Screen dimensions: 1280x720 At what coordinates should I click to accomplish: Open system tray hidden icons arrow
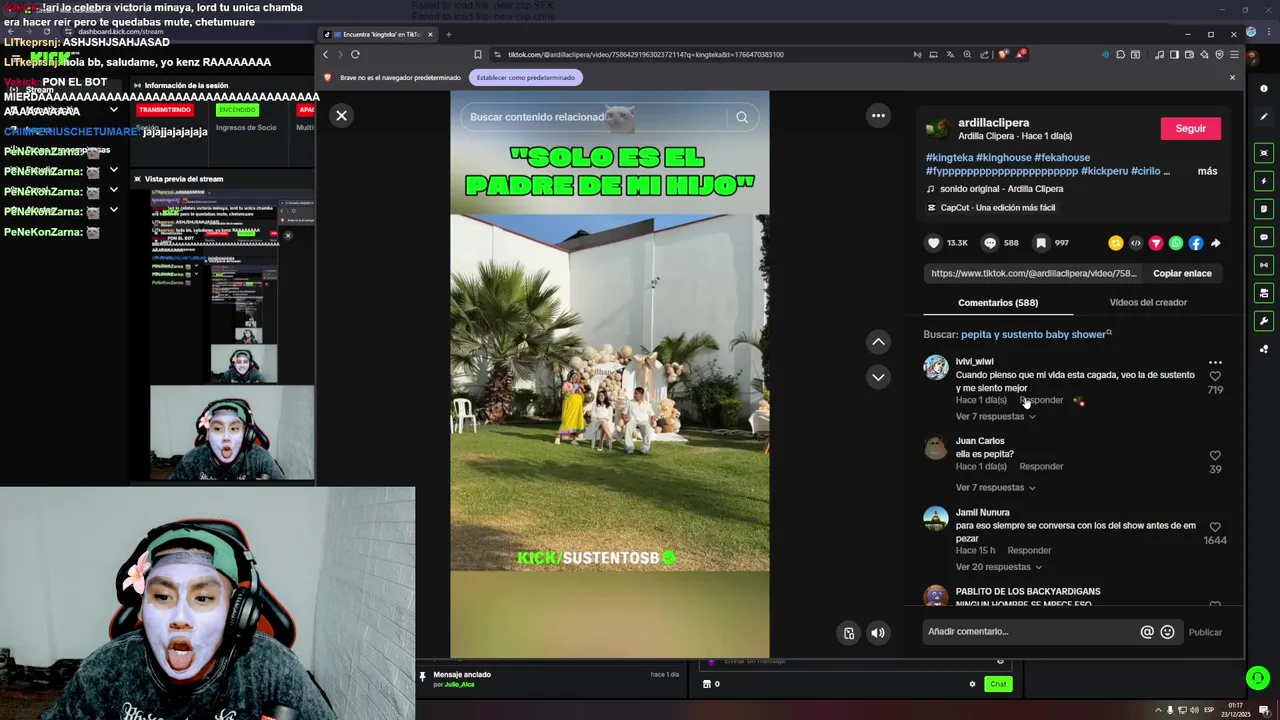click(x=1157, y=710)
